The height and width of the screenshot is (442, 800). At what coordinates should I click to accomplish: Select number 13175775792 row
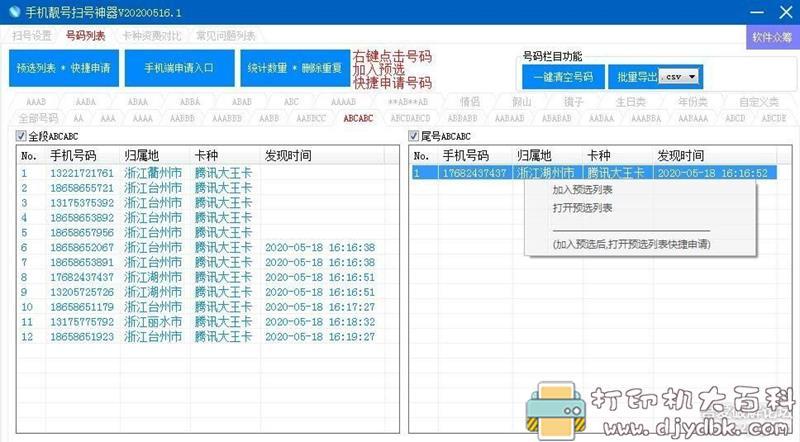(201, 322)
